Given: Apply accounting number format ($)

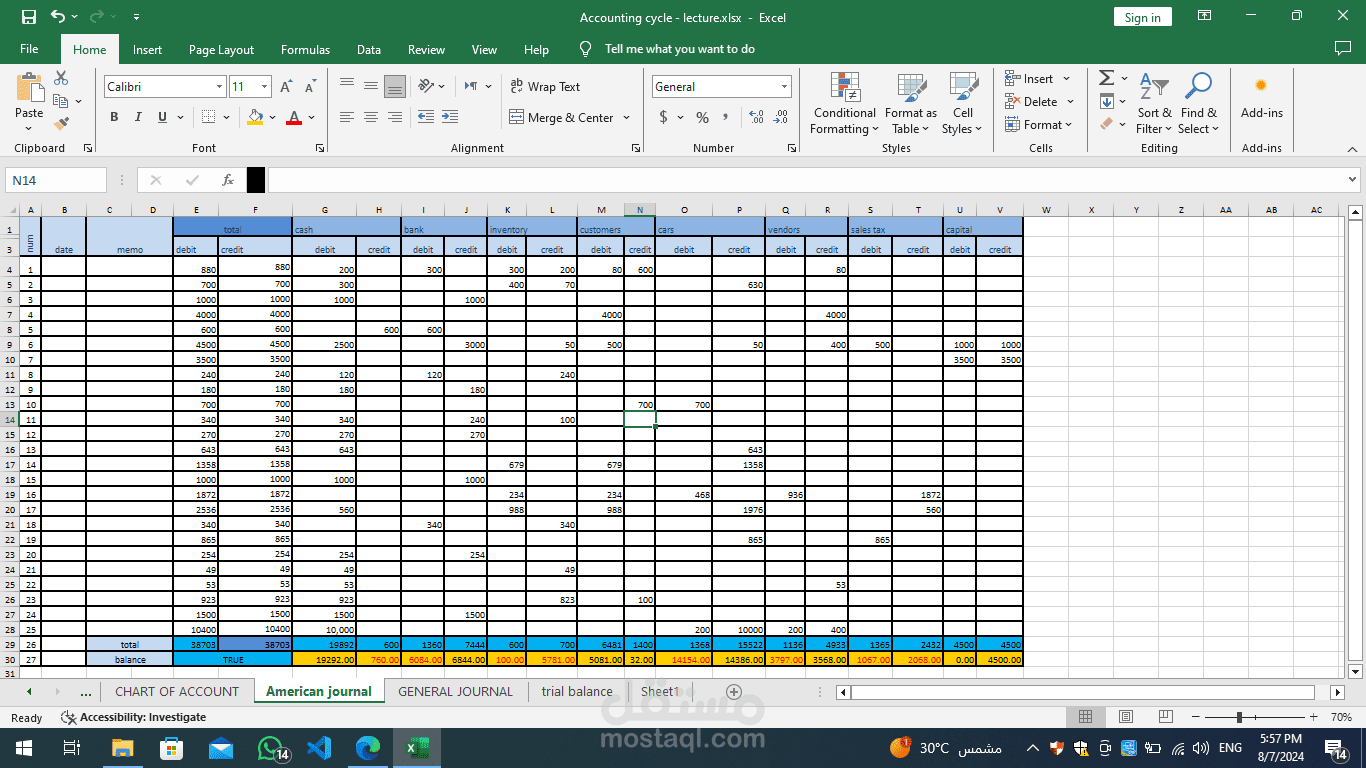Looking at the screenshot, I should click(663, 117).
